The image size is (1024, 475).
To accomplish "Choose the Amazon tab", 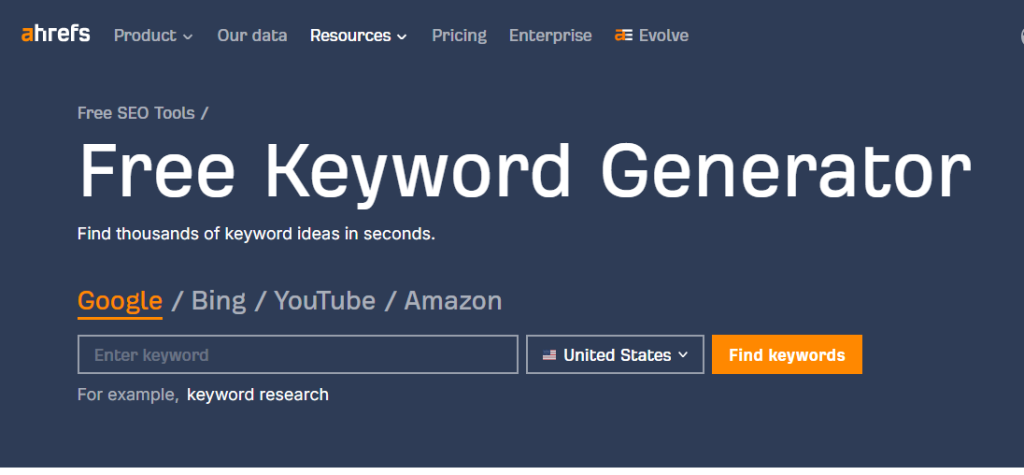I will 453,300.
